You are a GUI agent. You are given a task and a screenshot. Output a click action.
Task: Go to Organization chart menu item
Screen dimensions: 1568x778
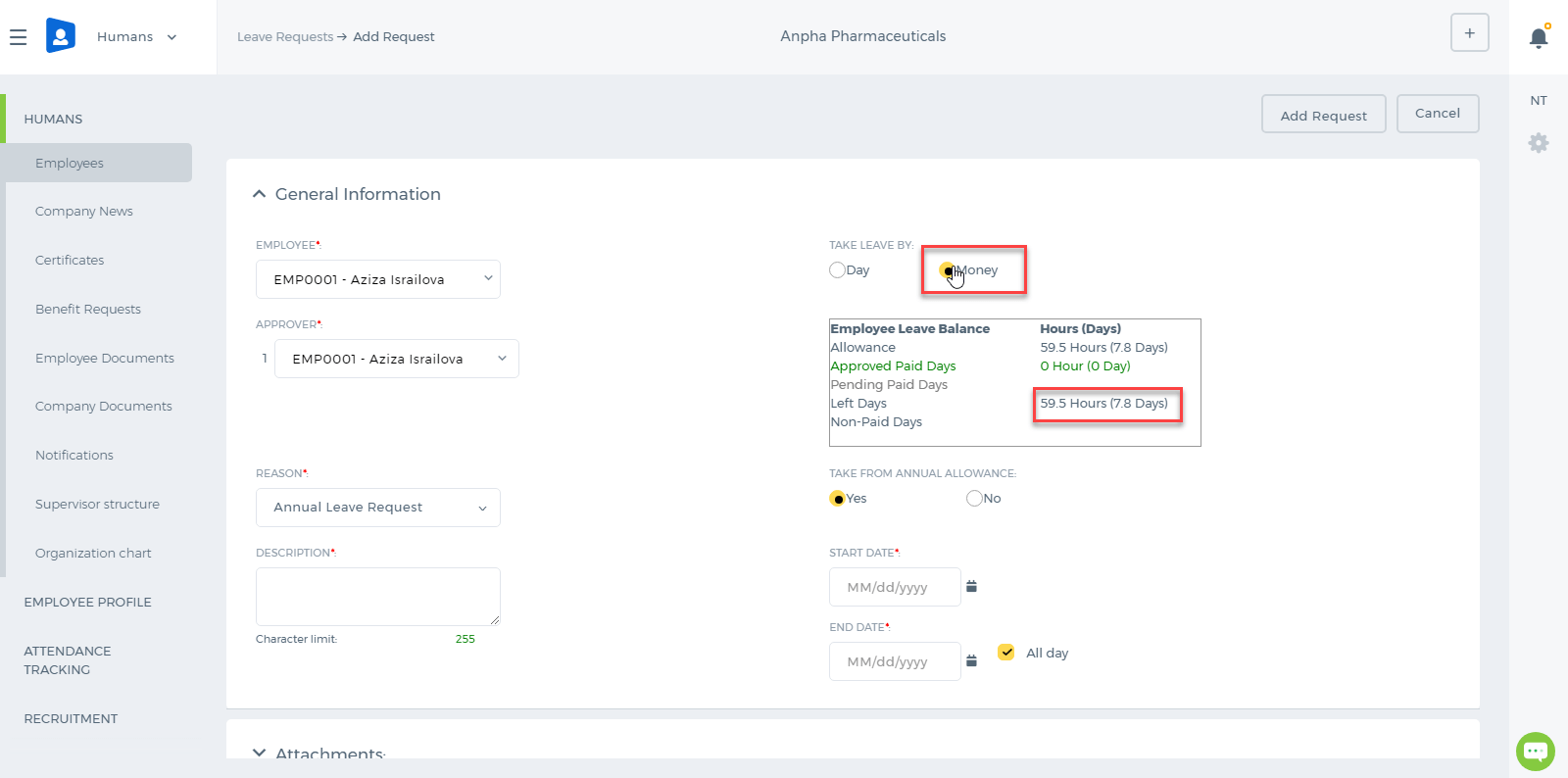(x=93, y=553)
